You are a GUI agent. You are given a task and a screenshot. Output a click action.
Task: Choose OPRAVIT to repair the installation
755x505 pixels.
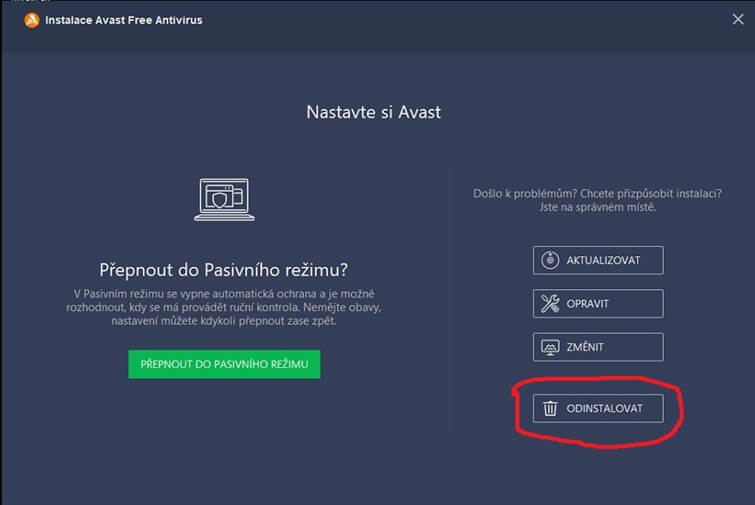click(598, 303)
